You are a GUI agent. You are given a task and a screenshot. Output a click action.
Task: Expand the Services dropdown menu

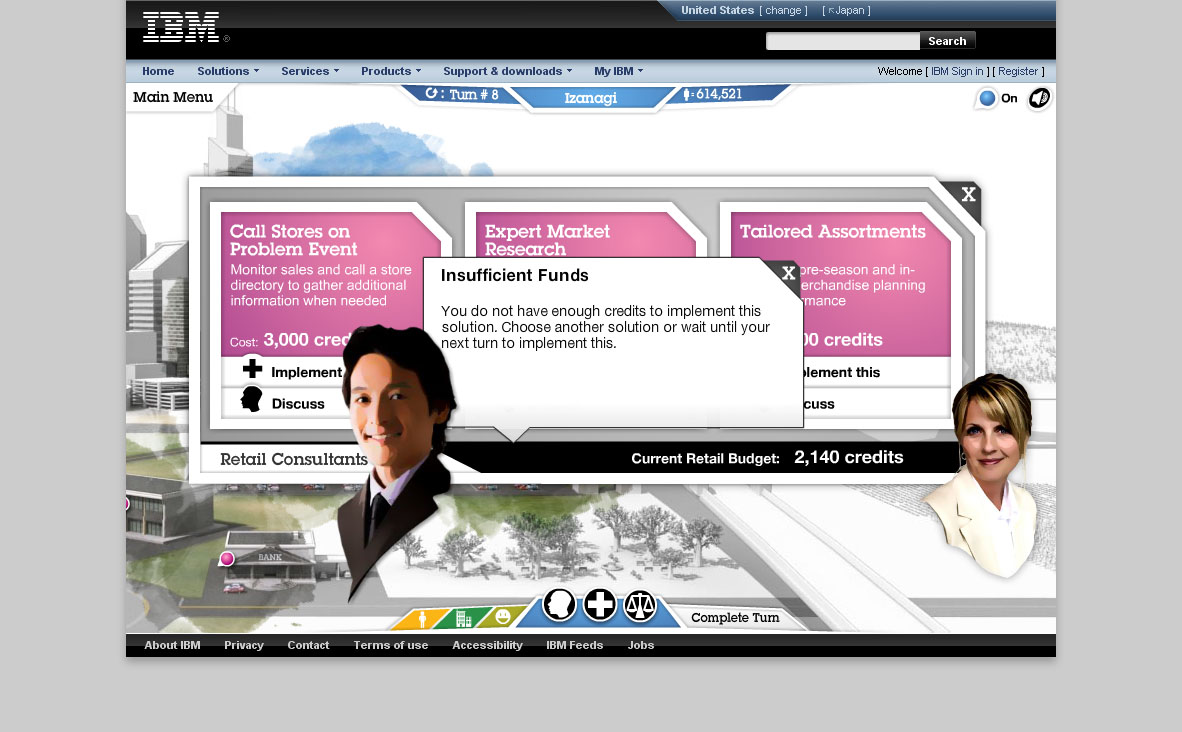click(x=310, y=71)
